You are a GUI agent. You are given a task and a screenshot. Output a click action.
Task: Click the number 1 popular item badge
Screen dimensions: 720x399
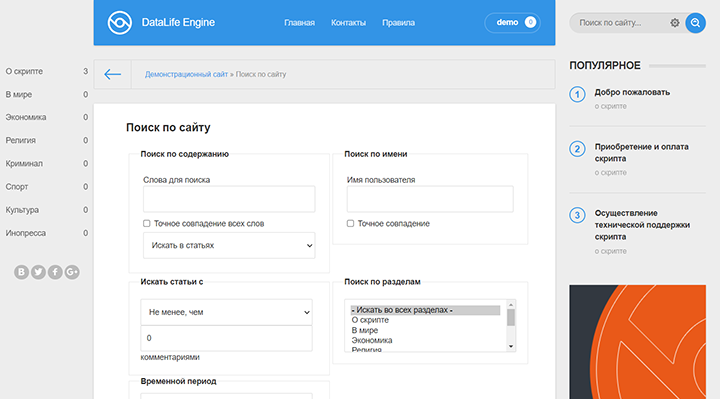point(577,95)
